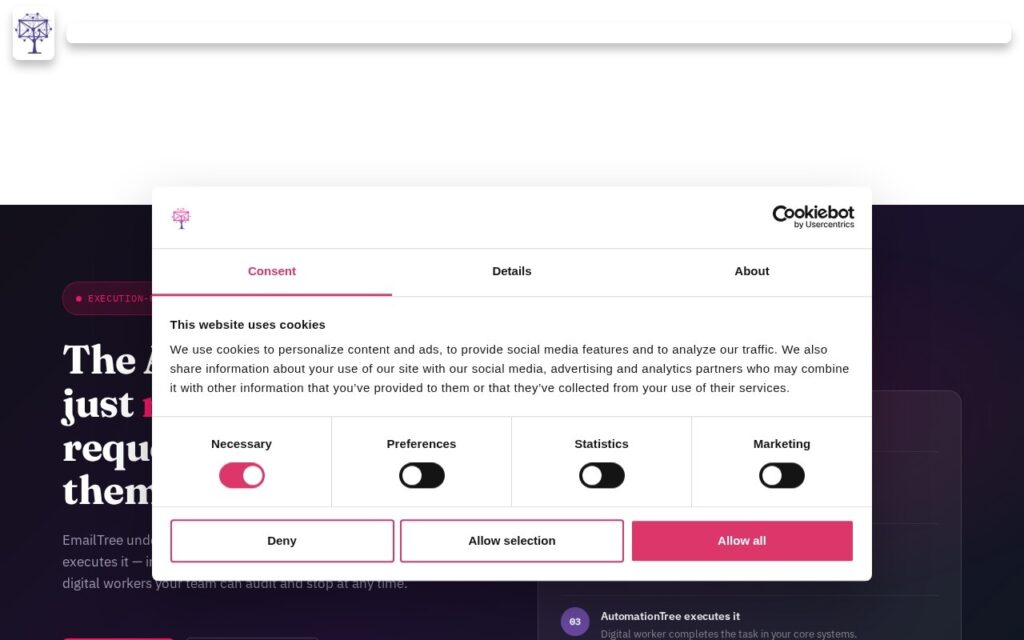
Task: Click the purple step 03 circle
Action: click(x=575, y=622)
